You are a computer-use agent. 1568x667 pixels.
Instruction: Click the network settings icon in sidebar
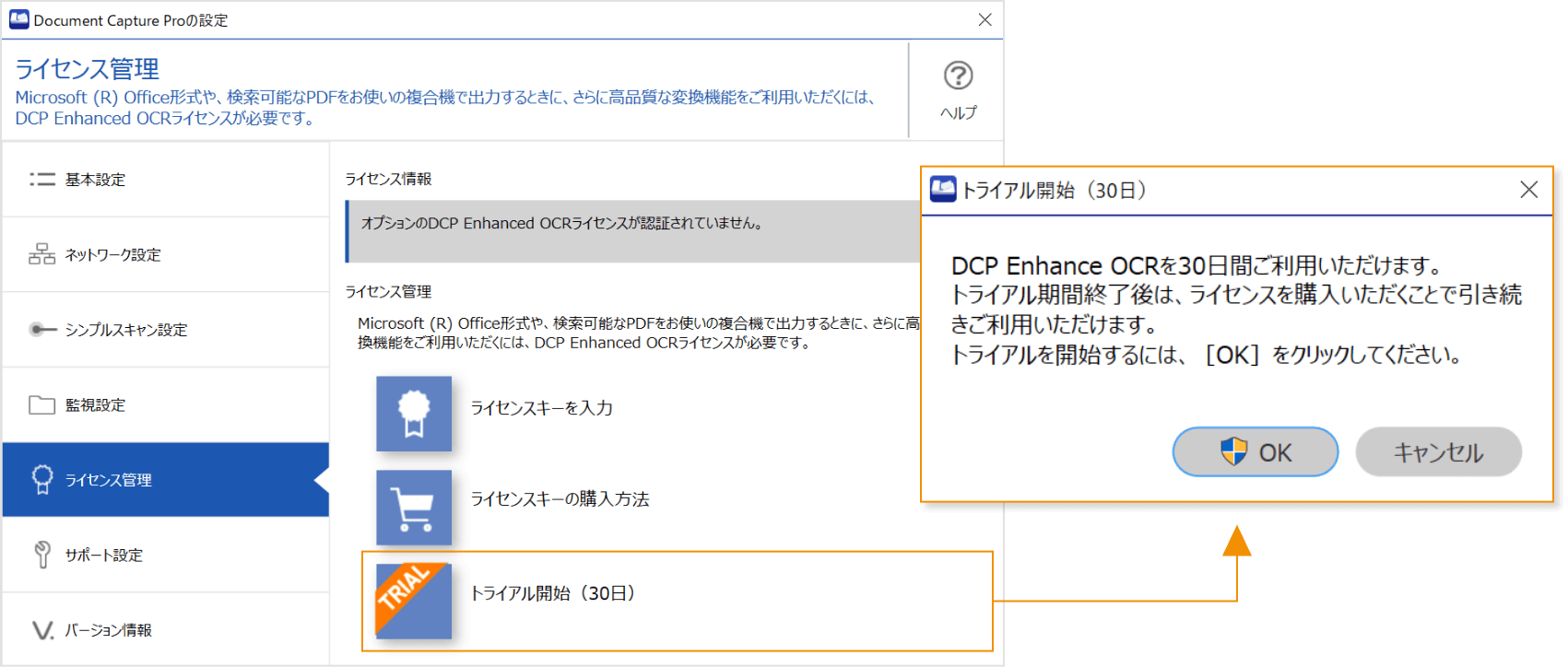point(42,254)
